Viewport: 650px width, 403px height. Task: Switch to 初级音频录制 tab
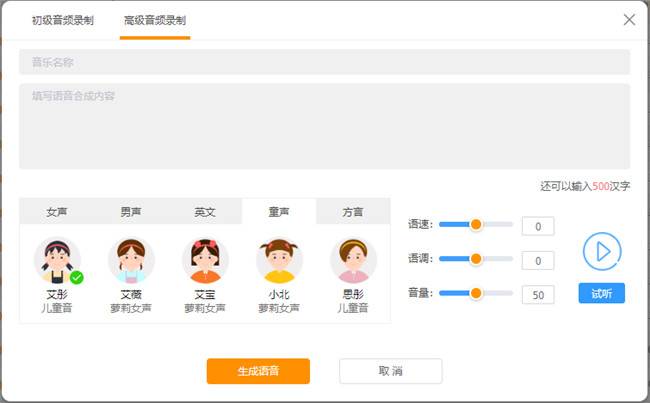click(63, 20)
